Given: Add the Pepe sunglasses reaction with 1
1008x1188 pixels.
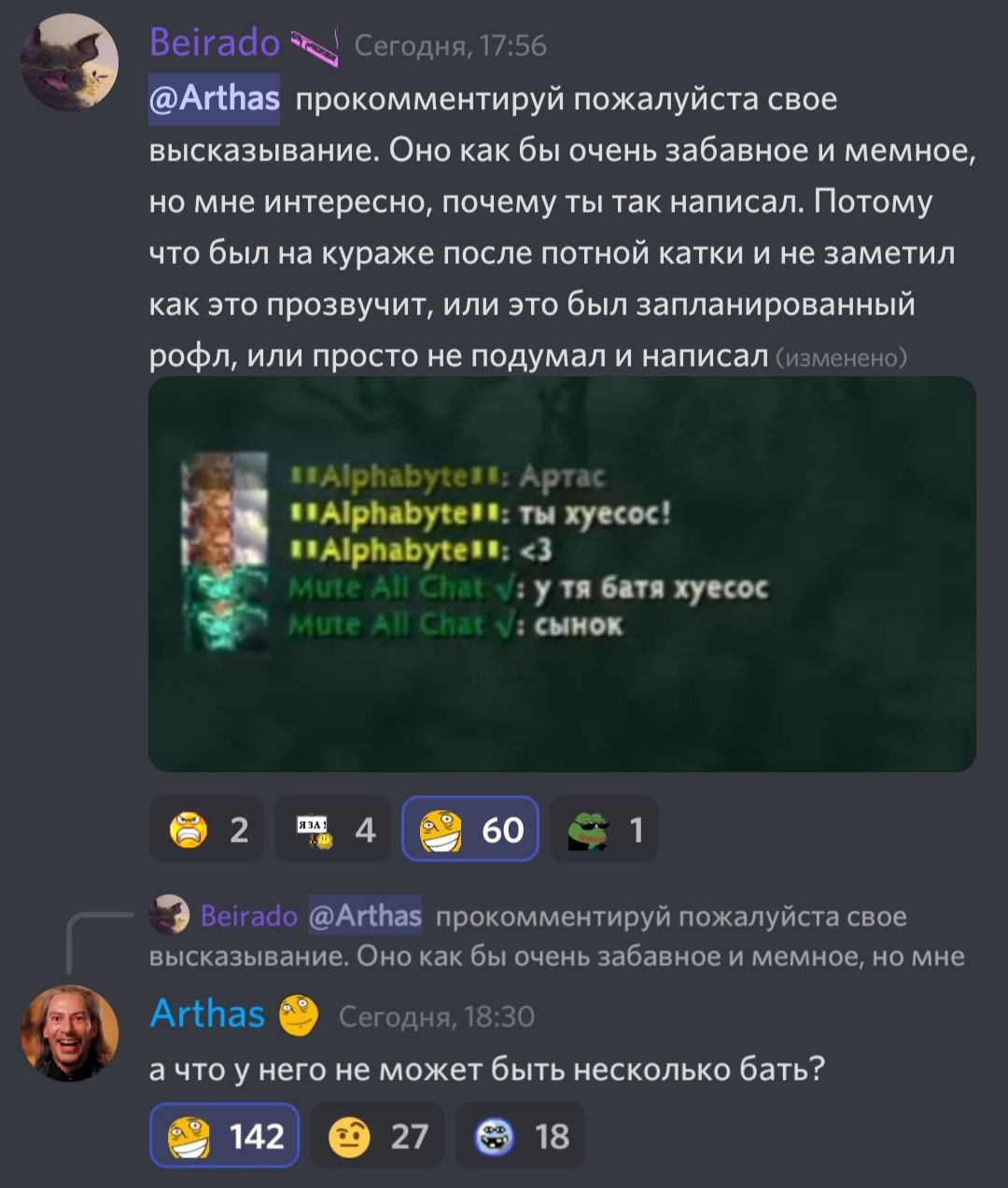Looking at the screenshot, I should coord(604,829).
